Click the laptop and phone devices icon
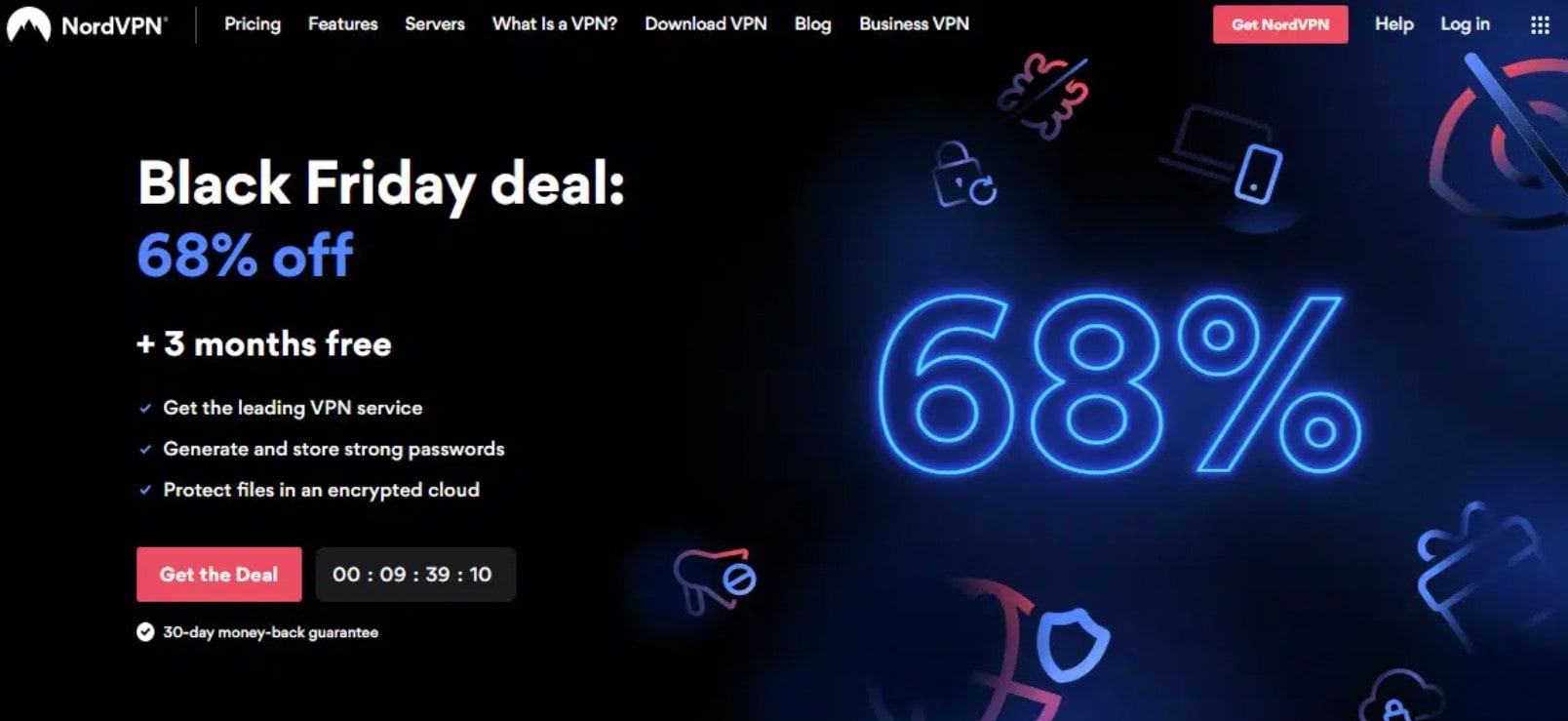Screen dimensions: 1568x721 pos(1224,155)
